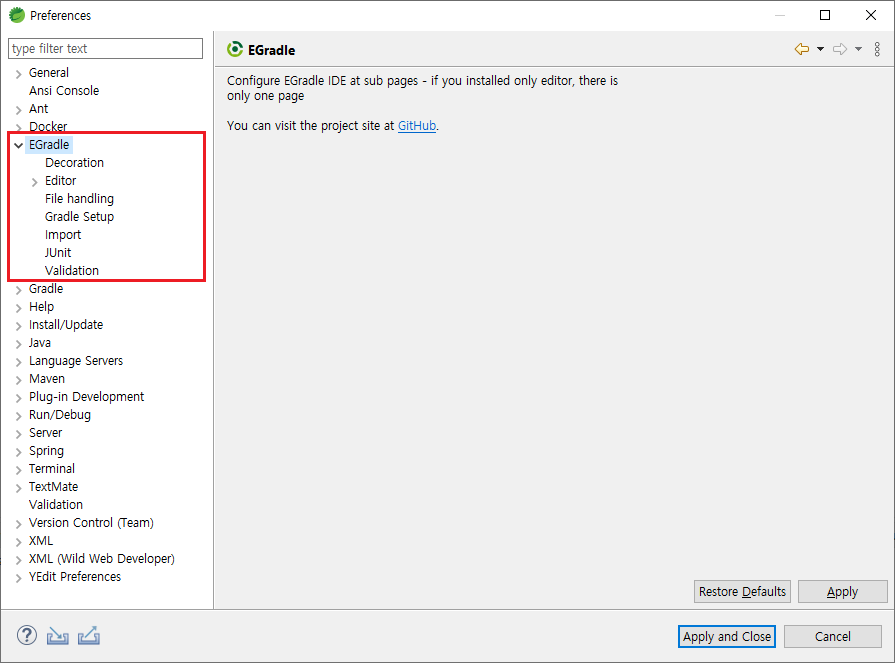Expand the XML (Wild Web Developer) node
The height and width of the screenshot is (663, 895).
[x=18, y=560]
